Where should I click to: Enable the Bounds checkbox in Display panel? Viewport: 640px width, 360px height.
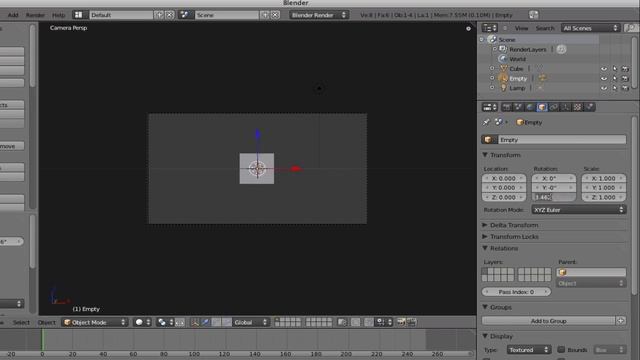point(561,349)
